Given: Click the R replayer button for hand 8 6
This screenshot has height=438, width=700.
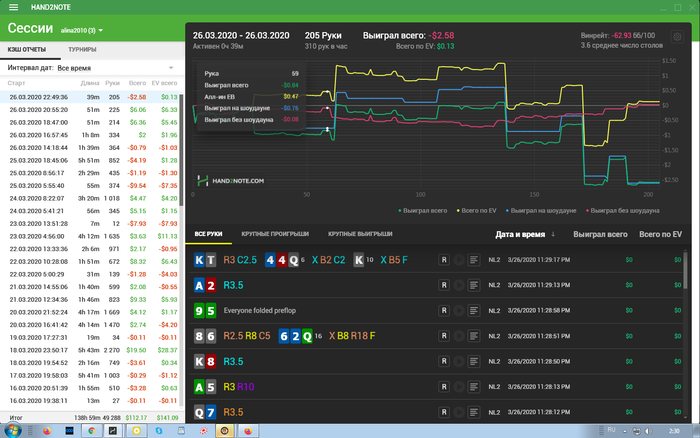Looking at the screenshot, I should tap(444, 336).
